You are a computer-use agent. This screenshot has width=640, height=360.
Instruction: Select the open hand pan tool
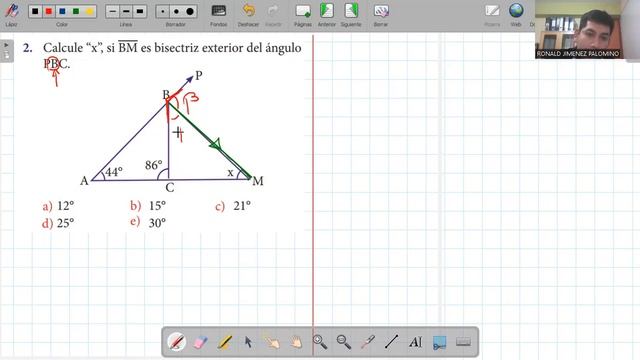296,342
